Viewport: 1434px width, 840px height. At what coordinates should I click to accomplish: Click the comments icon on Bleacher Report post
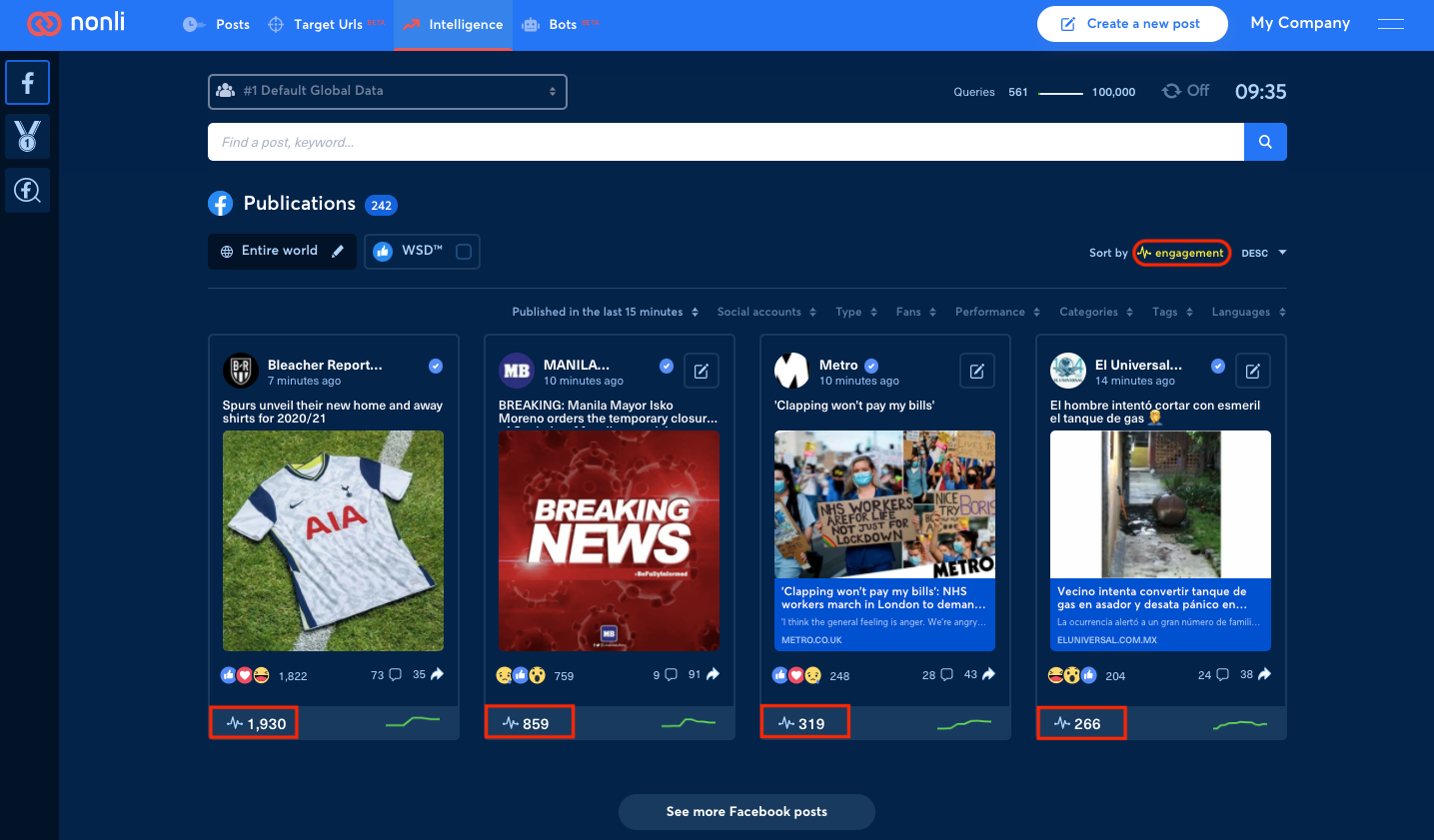(395, 675)
